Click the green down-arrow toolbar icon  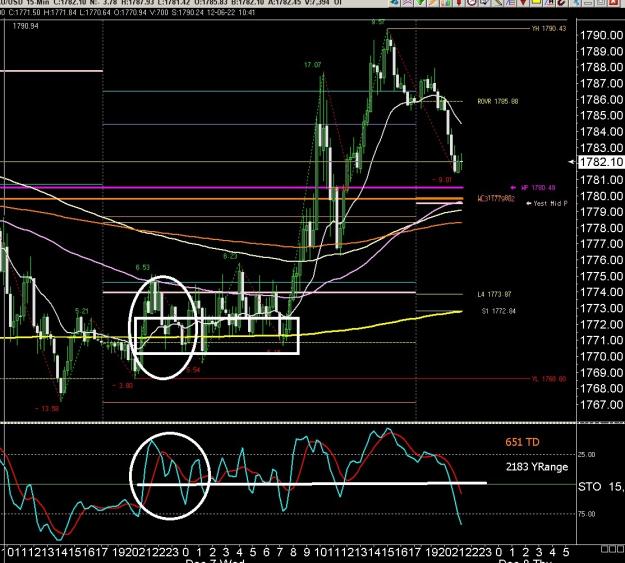pos(420,3)
